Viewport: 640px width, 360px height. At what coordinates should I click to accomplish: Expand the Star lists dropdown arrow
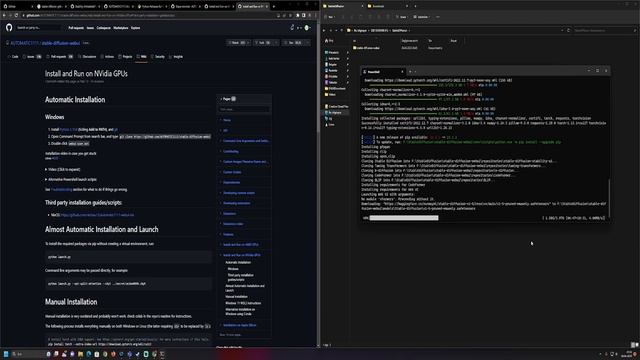click(x=308, y=42)
